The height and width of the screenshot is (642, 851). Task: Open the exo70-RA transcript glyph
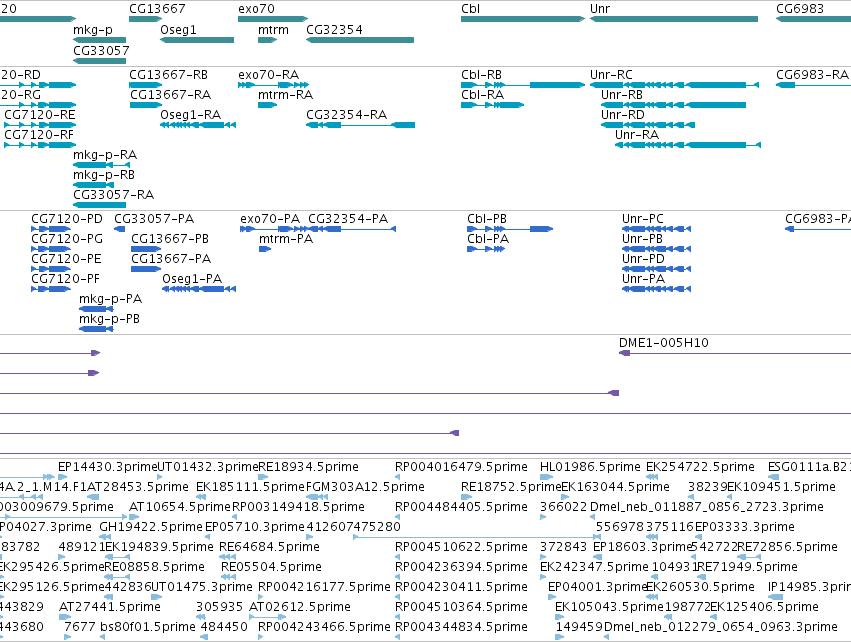(274, 85)
